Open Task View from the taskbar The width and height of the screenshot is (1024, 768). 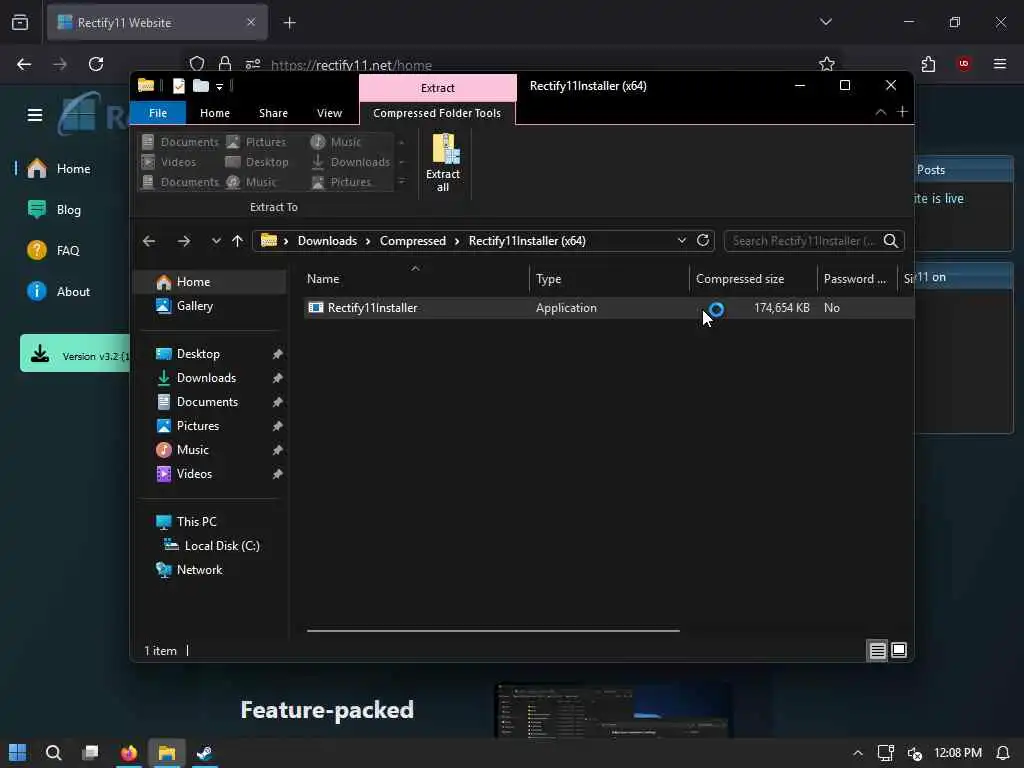91,753
